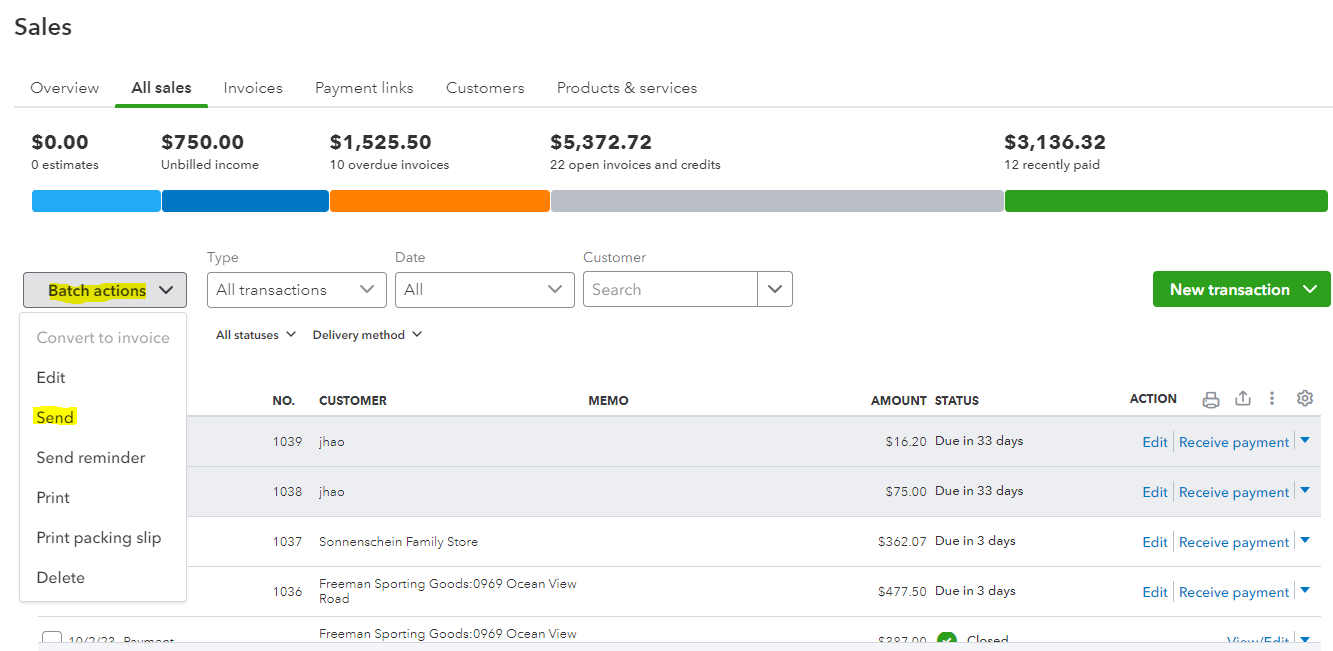Click Receive payment for invoice 1038
The image size is (1333, 651).
click(x=1234, y=492)
